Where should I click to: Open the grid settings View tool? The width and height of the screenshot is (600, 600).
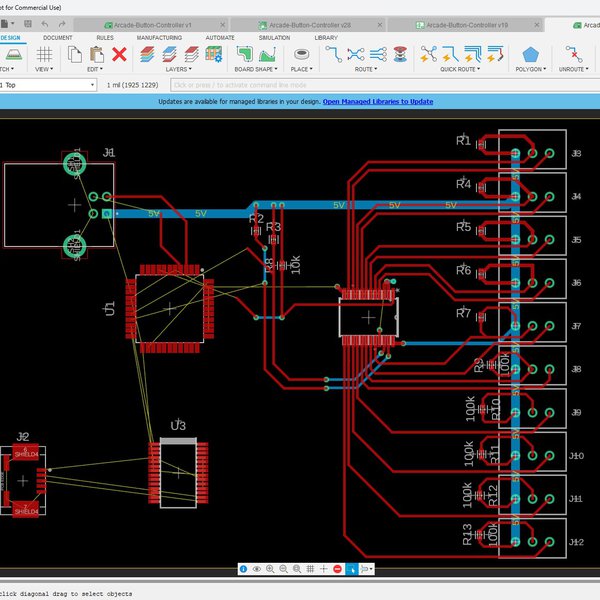[x=44, y=54]
